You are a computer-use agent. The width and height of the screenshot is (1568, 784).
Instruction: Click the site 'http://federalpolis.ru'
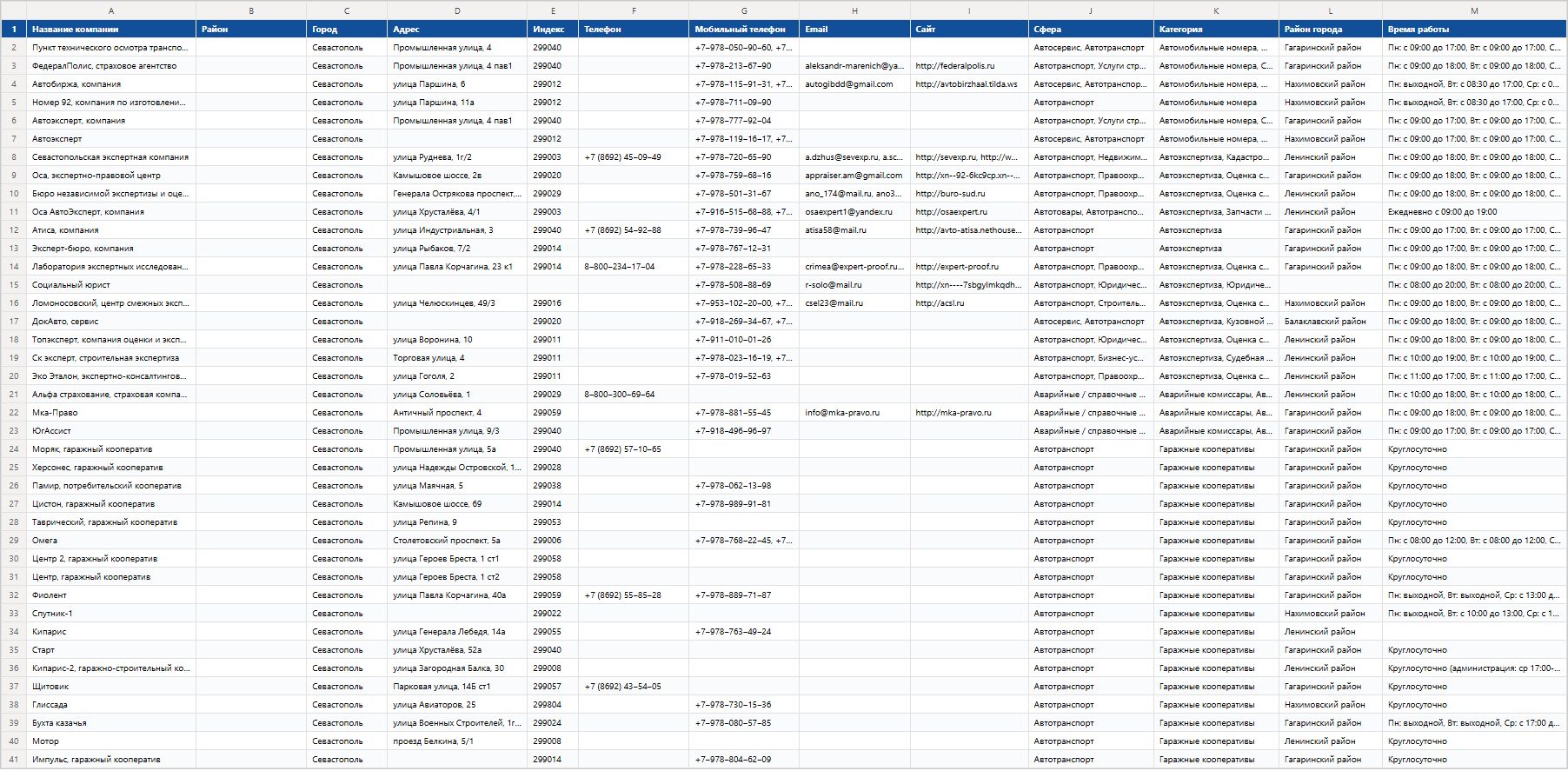pyautogui.click(x=969, y=66)
